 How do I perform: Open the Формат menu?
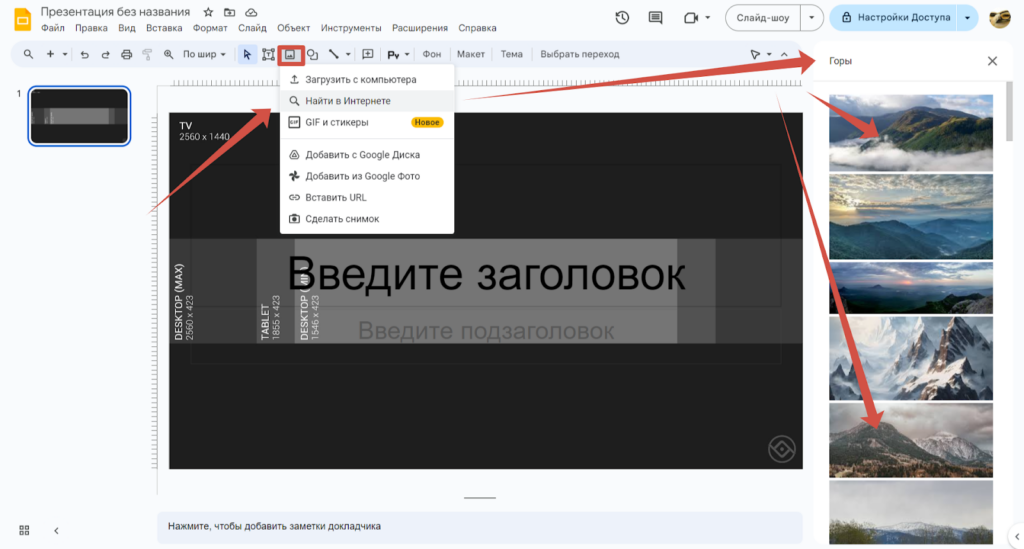[x=210, y=28]
